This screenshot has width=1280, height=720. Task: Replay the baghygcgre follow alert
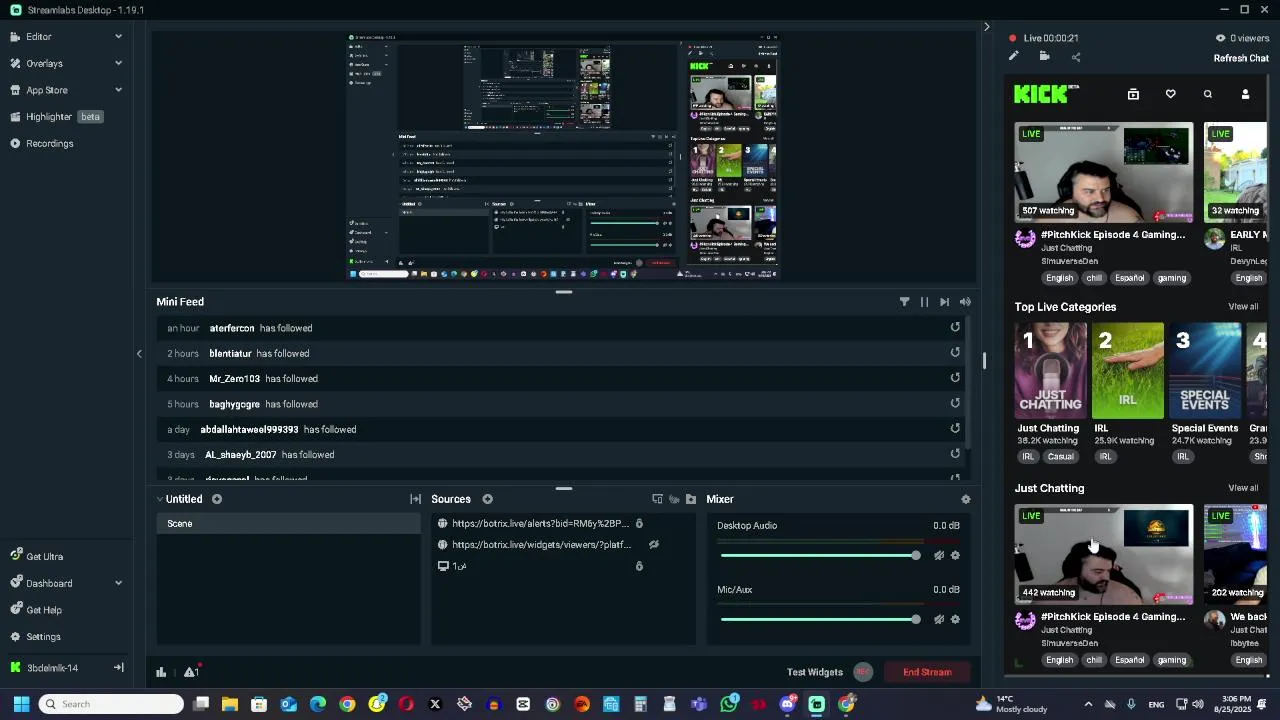point(955,403)
